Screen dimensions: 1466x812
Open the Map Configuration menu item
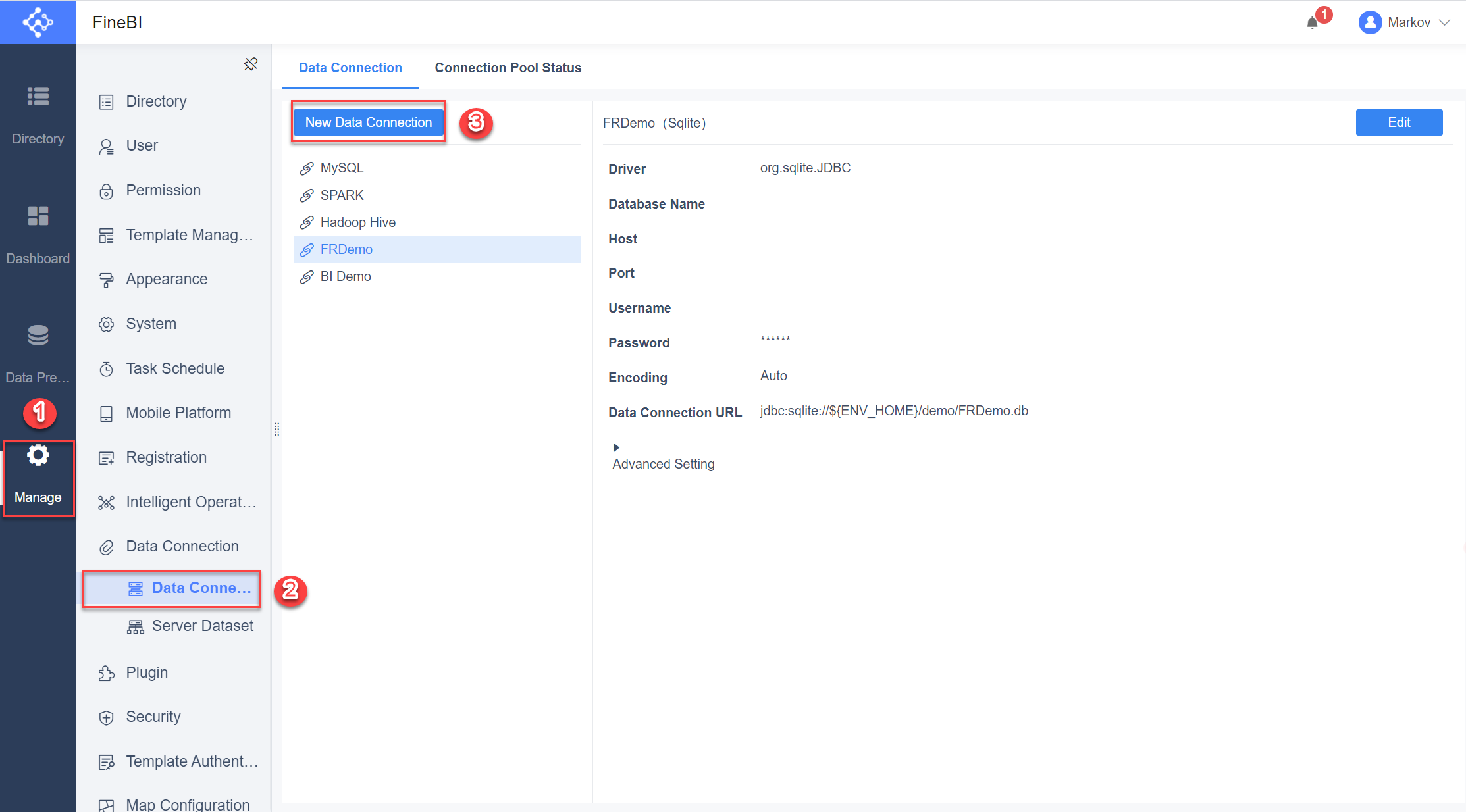[x=174, y=804]
